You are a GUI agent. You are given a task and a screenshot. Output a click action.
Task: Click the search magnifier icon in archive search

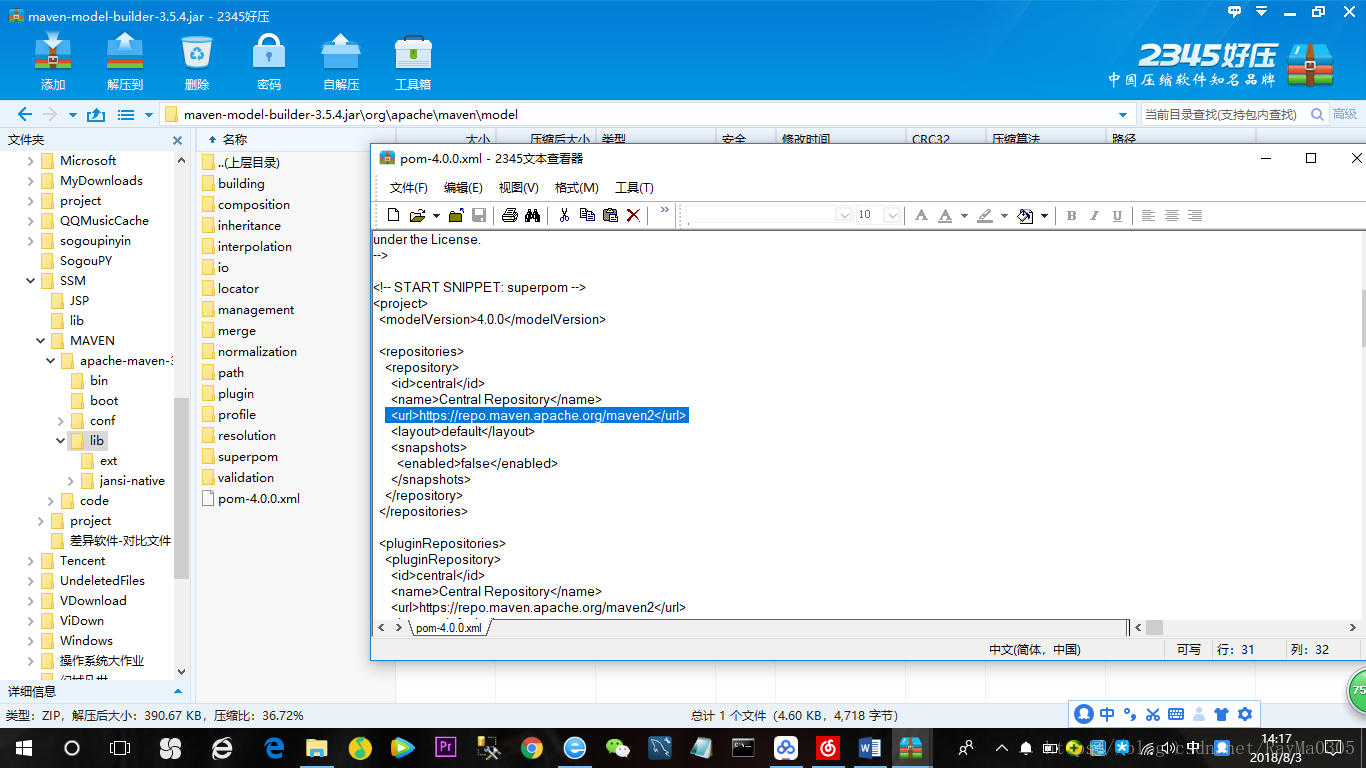(1317, 114)
